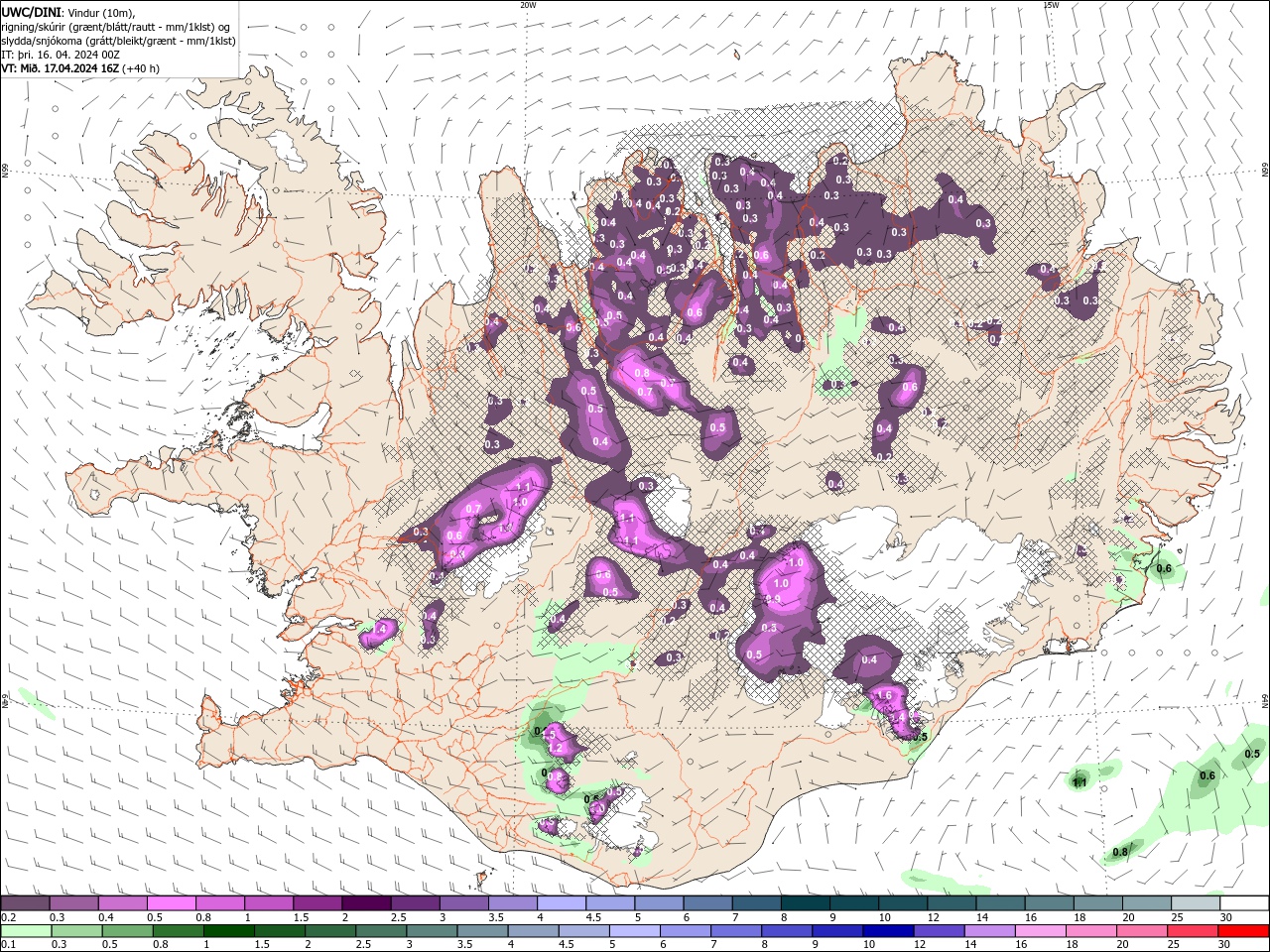The image size is (1270, 952).
Task: Select the 1.5 rain legend swatch
Action: pyautogui.click(x=280, y=931)
